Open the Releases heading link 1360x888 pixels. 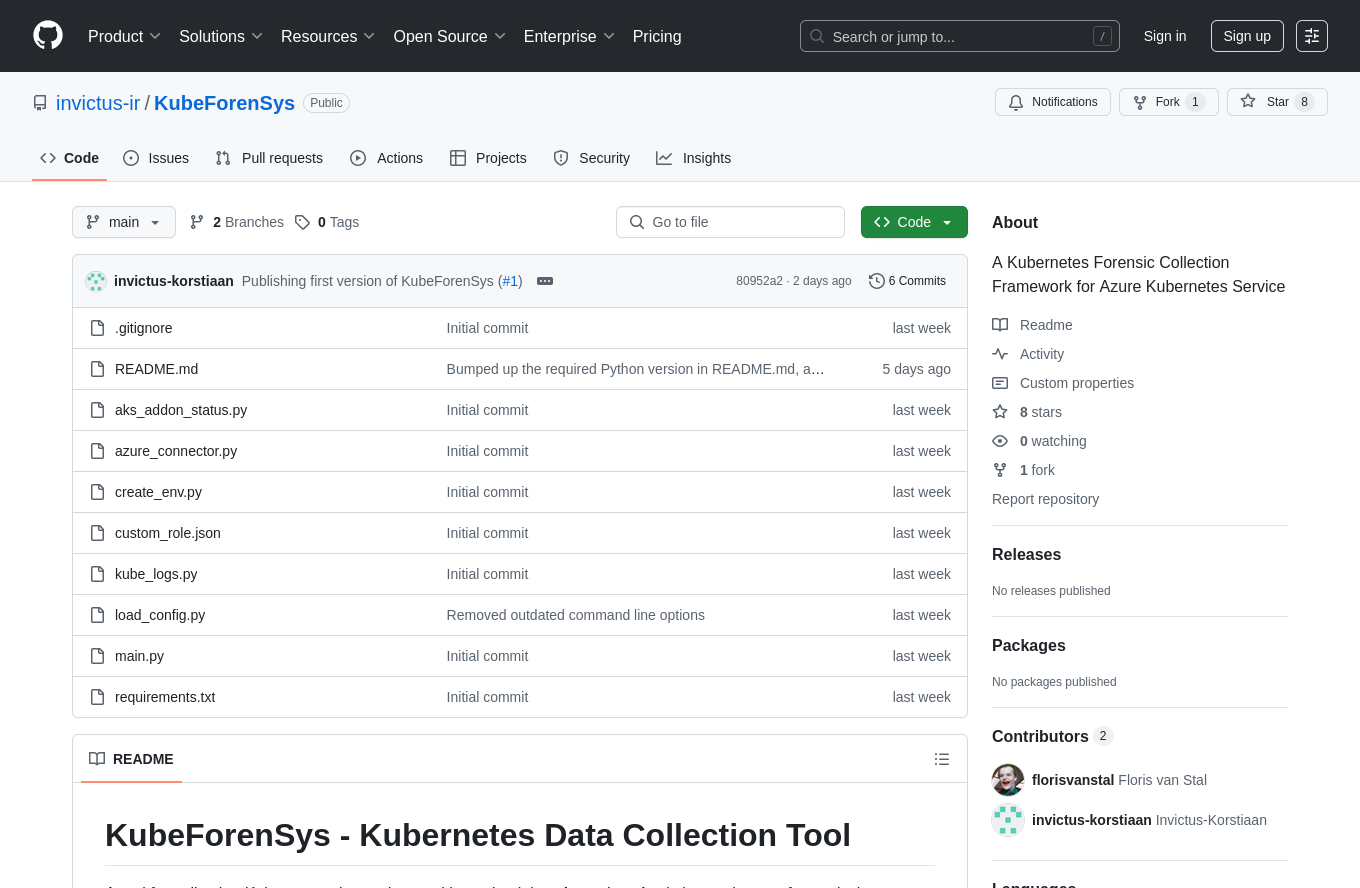tap(1026, 555)
